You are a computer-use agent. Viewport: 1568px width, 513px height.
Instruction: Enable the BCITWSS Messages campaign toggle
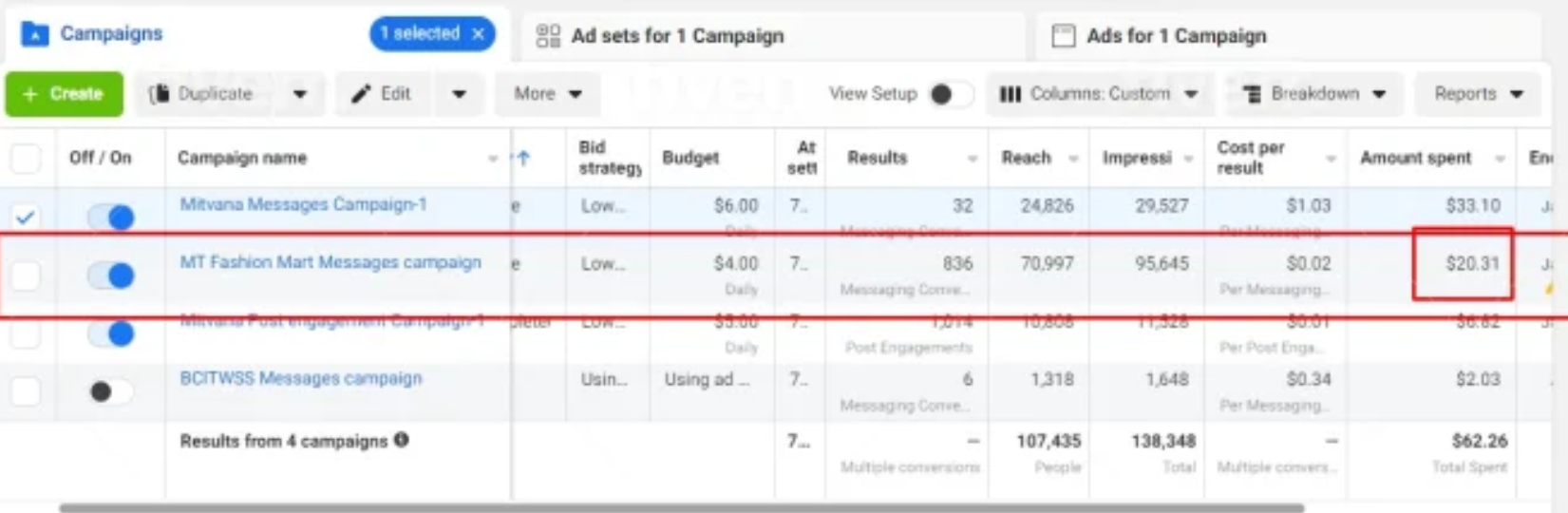[x=111, y=391]
